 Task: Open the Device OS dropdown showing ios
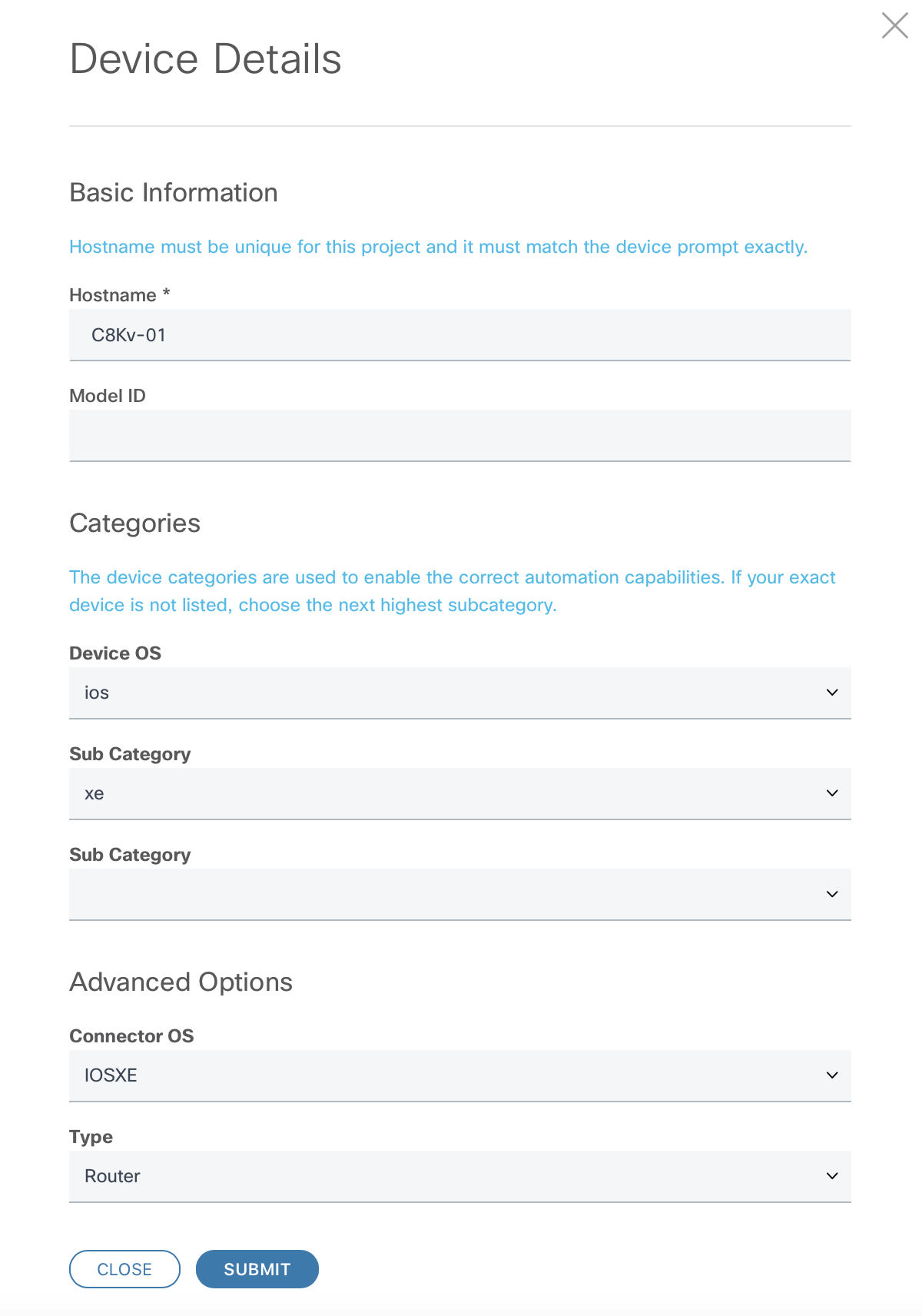(x=446, y=693)
